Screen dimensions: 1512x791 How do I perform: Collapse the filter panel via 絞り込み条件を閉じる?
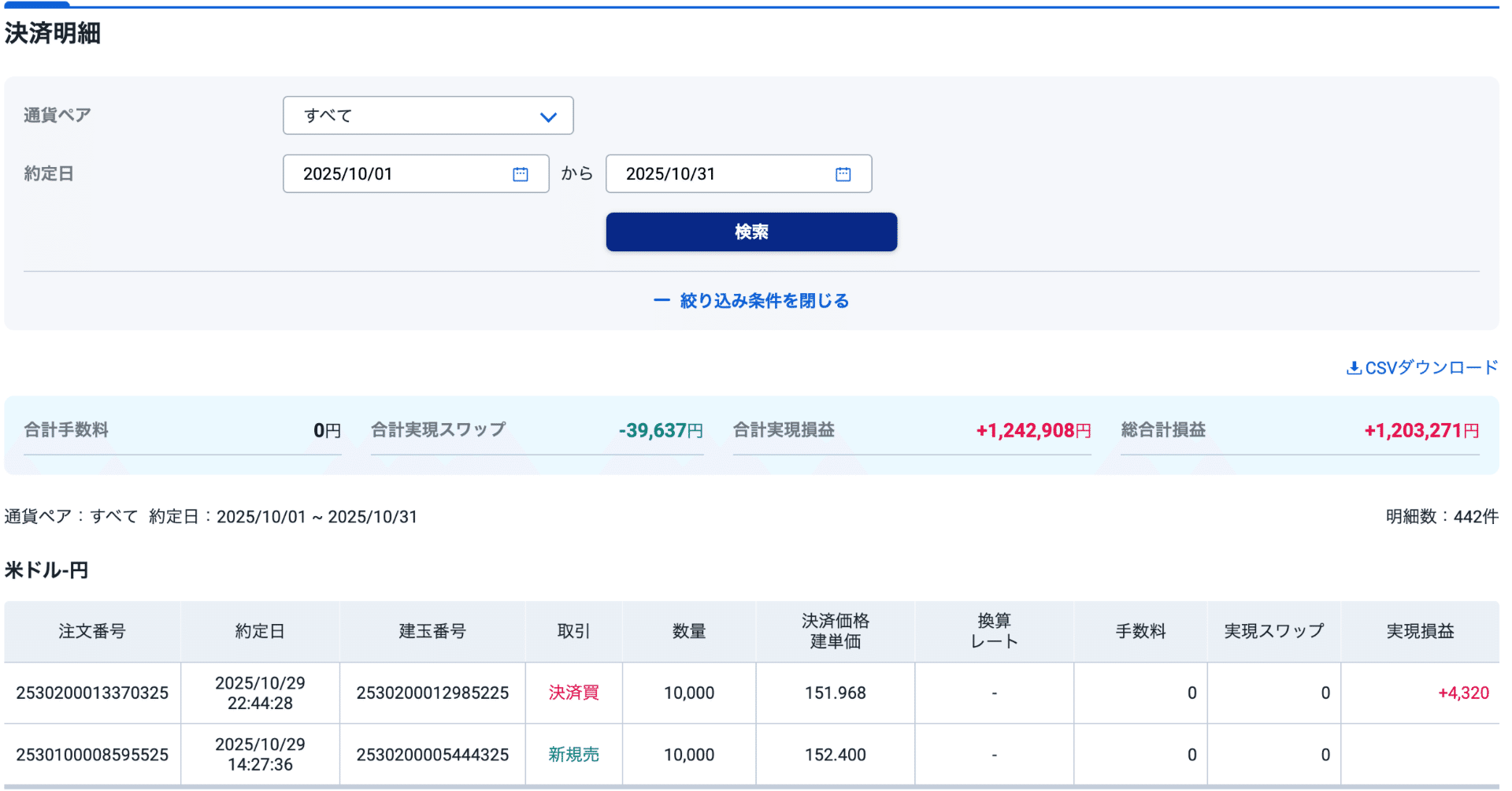coord(762,300)
